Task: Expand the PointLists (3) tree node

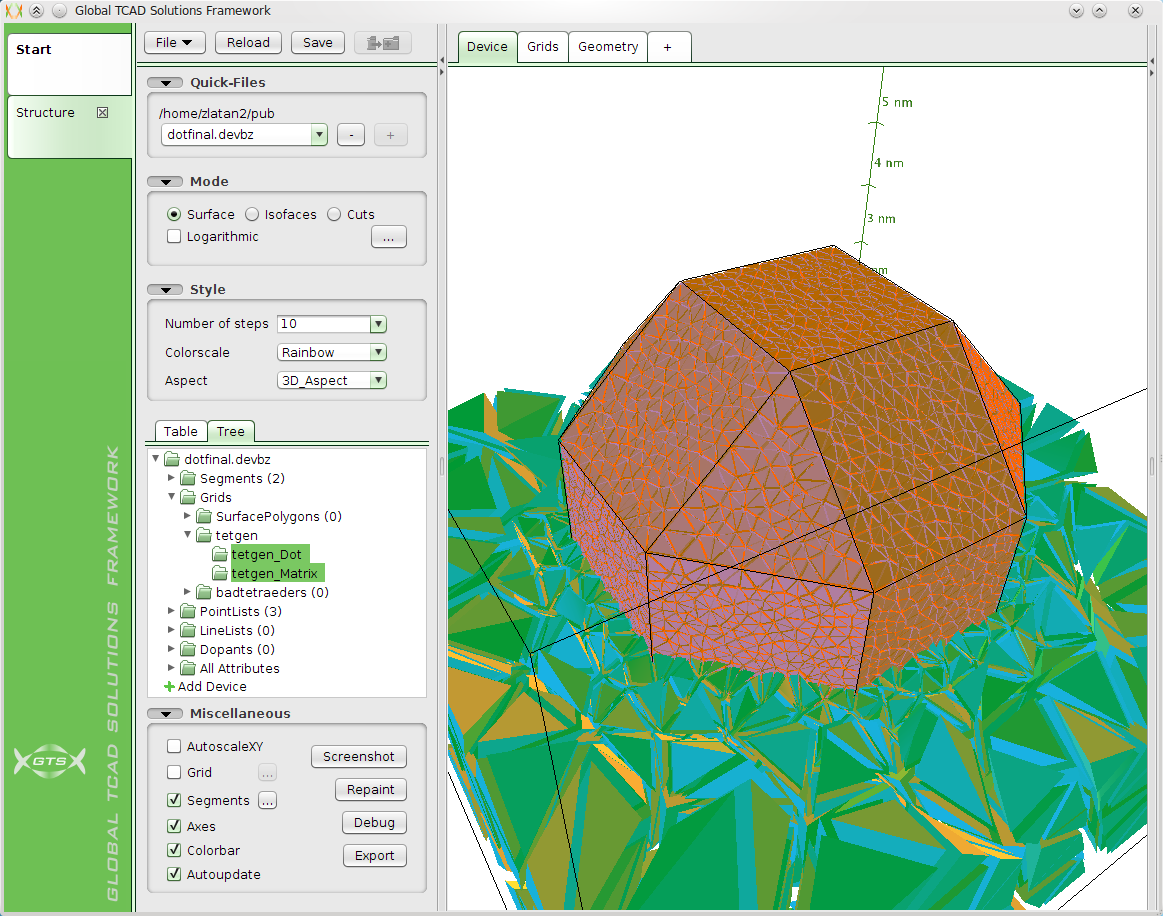Action: click(172, 612)
